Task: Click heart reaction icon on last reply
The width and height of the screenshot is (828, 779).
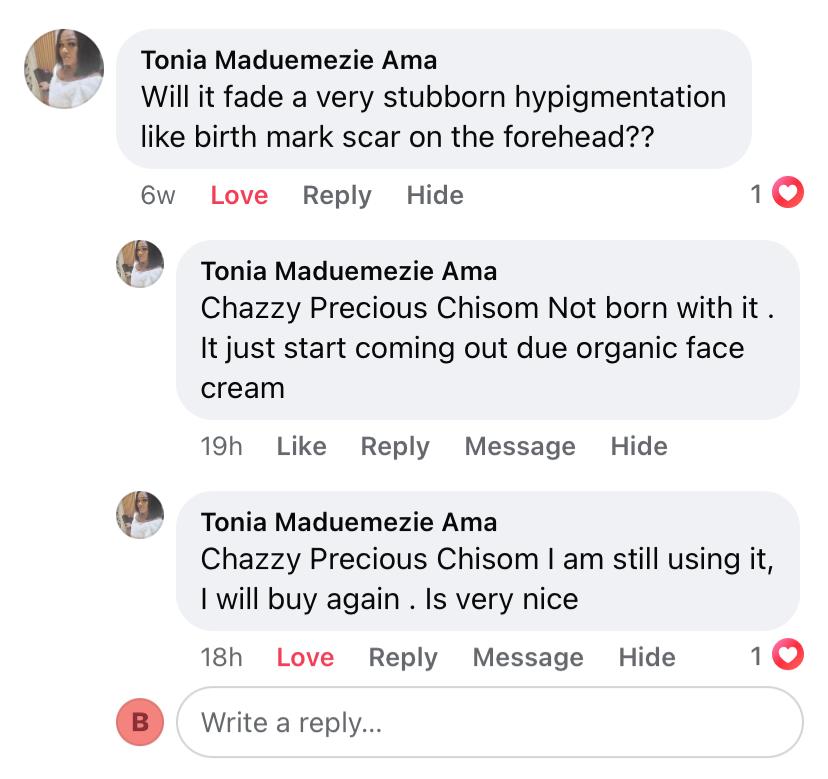Action: pyautogui.click(x=790, y=656)
